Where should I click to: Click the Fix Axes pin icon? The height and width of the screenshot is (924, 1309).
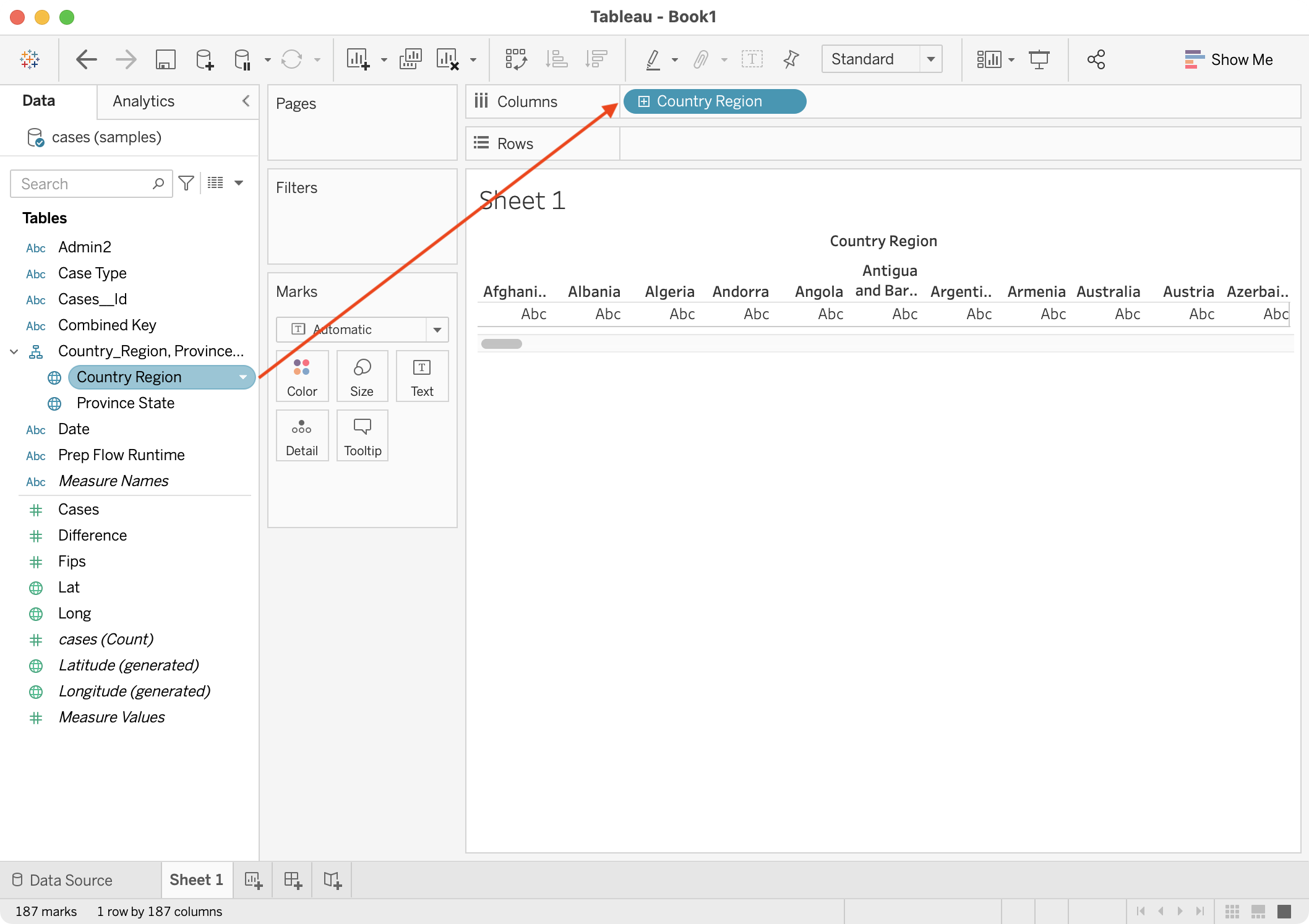point(791,59)
